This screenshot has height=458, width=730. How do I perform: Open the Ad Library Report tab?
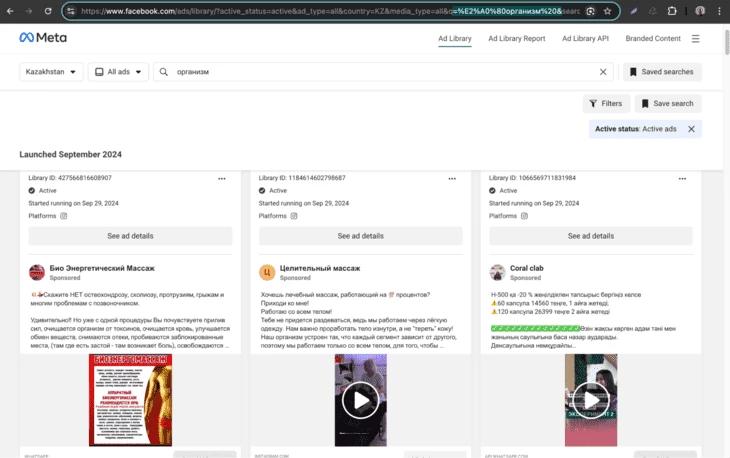click(517, 39)
